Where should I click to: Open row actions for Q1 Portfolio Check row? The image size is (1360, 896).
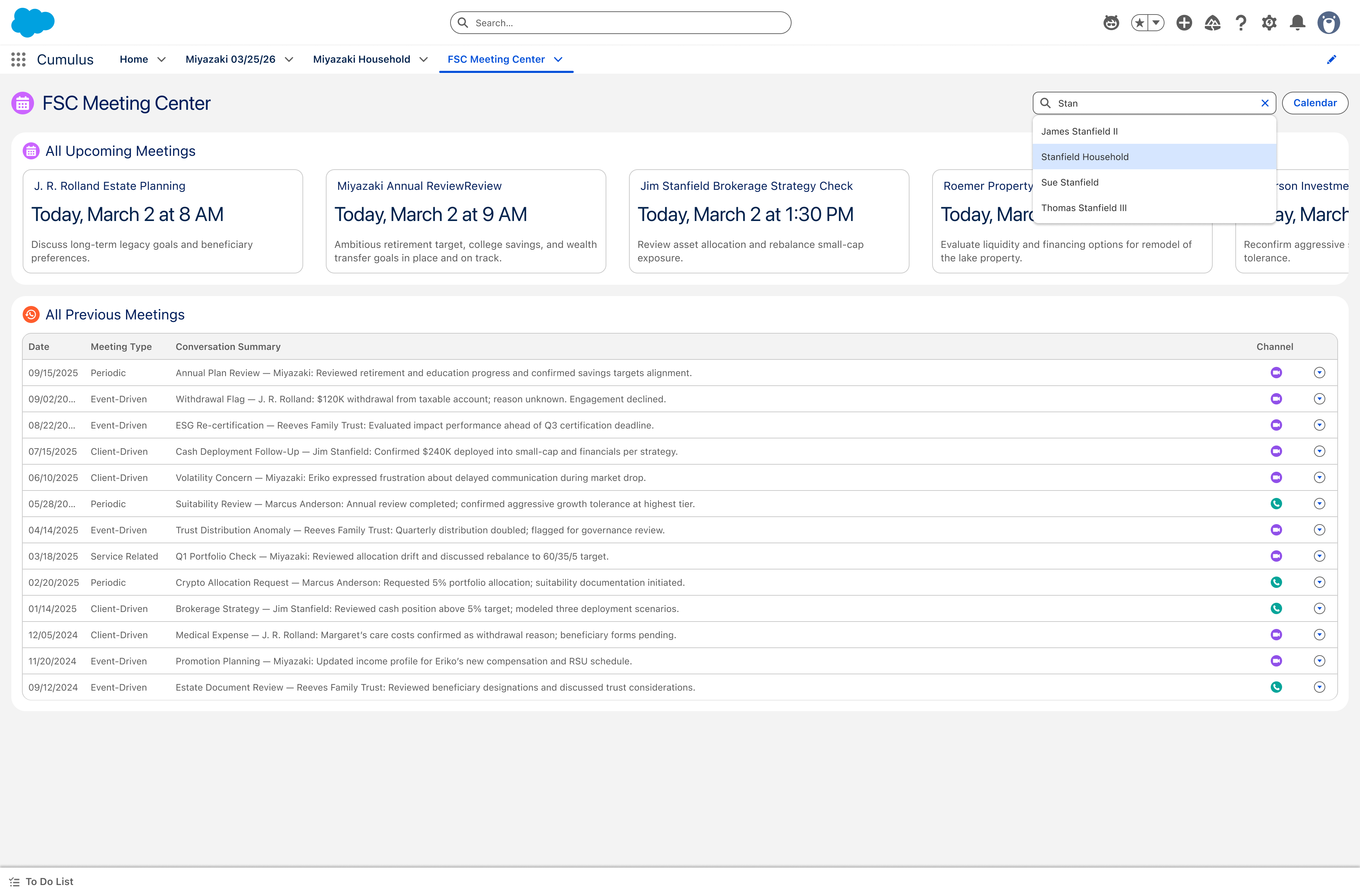point(1319,556)
